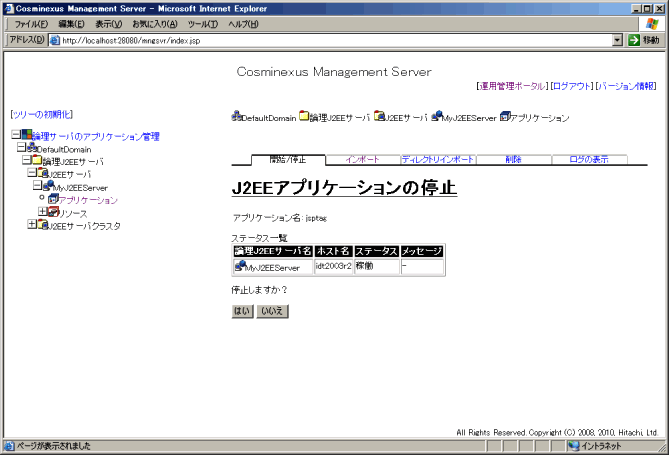Click the DefaultDomain icon in the breadcrumb
This screenshot has width=669, height=455.
[236, 116]
